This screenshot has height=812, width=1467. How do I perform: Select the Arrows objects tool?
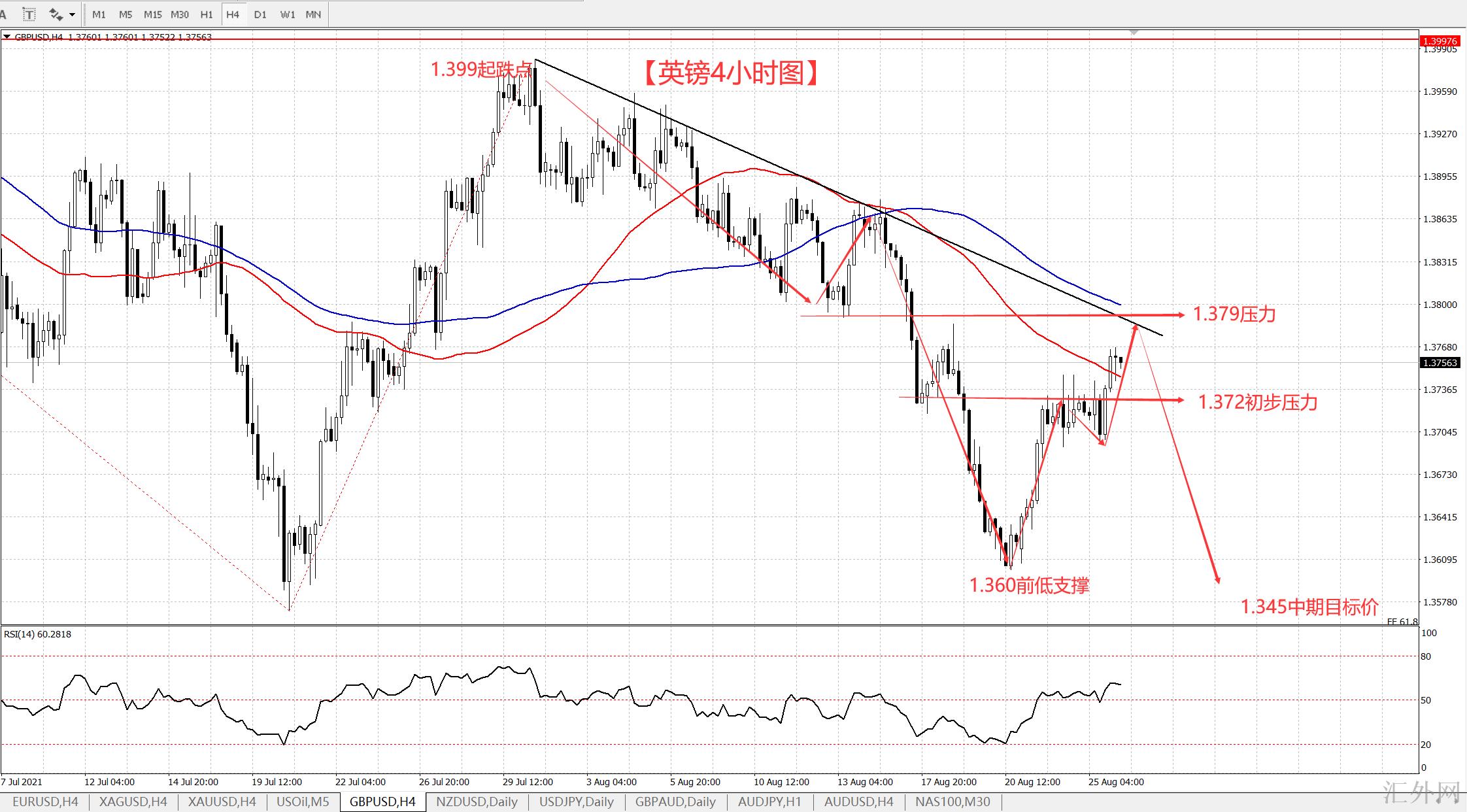tap(56, 14)
